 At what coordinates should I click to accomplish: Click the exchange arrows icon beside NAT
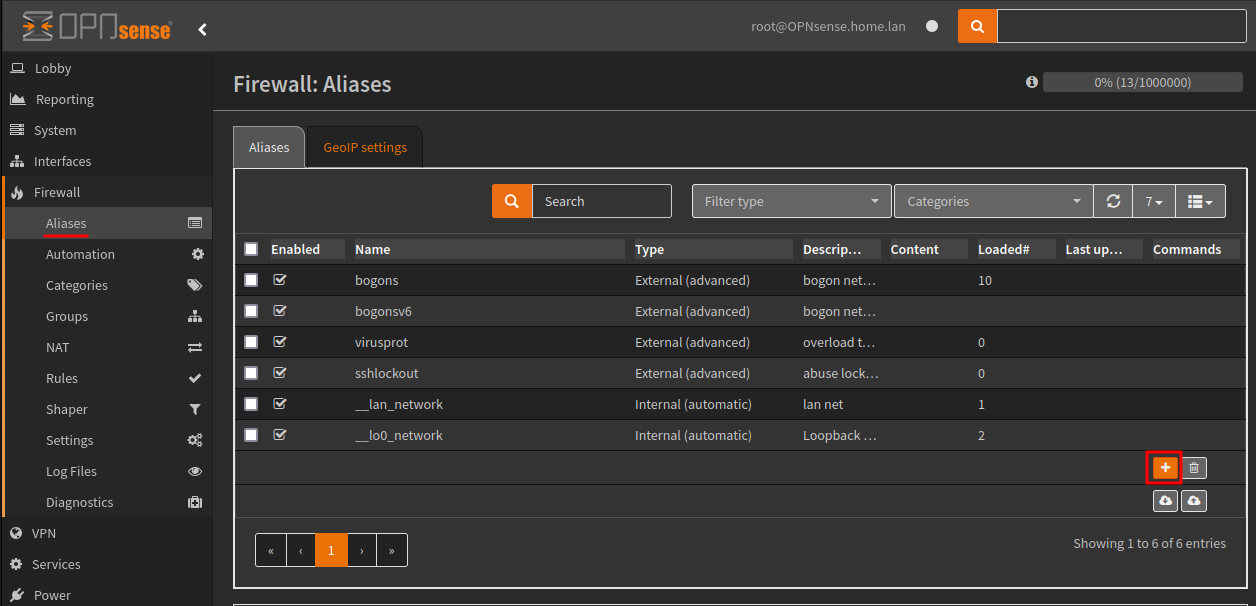[x=195, y=347]
